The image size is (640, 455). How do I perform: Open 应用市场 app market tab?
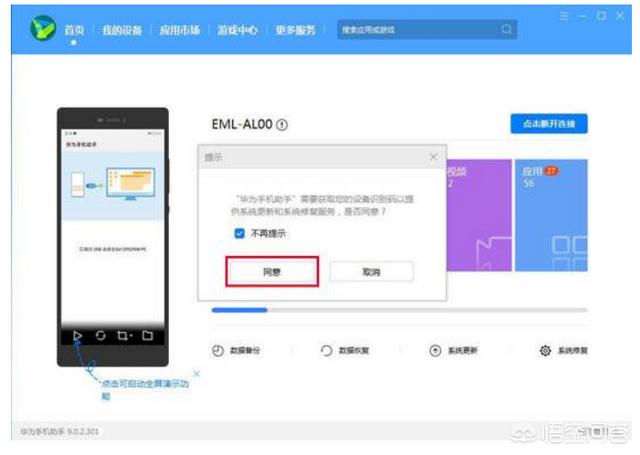click(x=180, y=30)
